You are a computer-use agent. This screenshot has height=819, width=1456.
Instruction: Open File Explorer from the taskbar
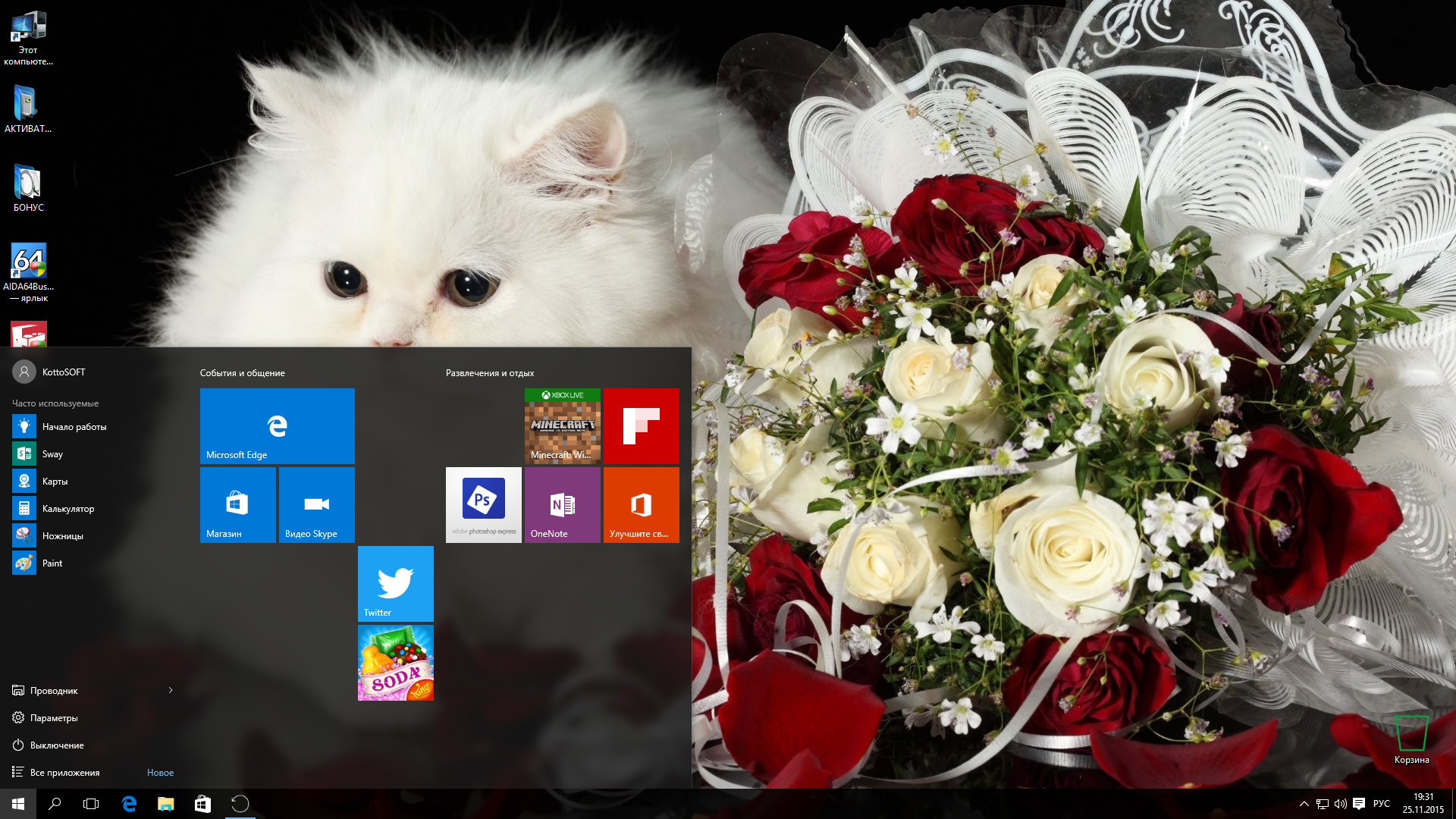pyautogui.click(x=165, y=804)
